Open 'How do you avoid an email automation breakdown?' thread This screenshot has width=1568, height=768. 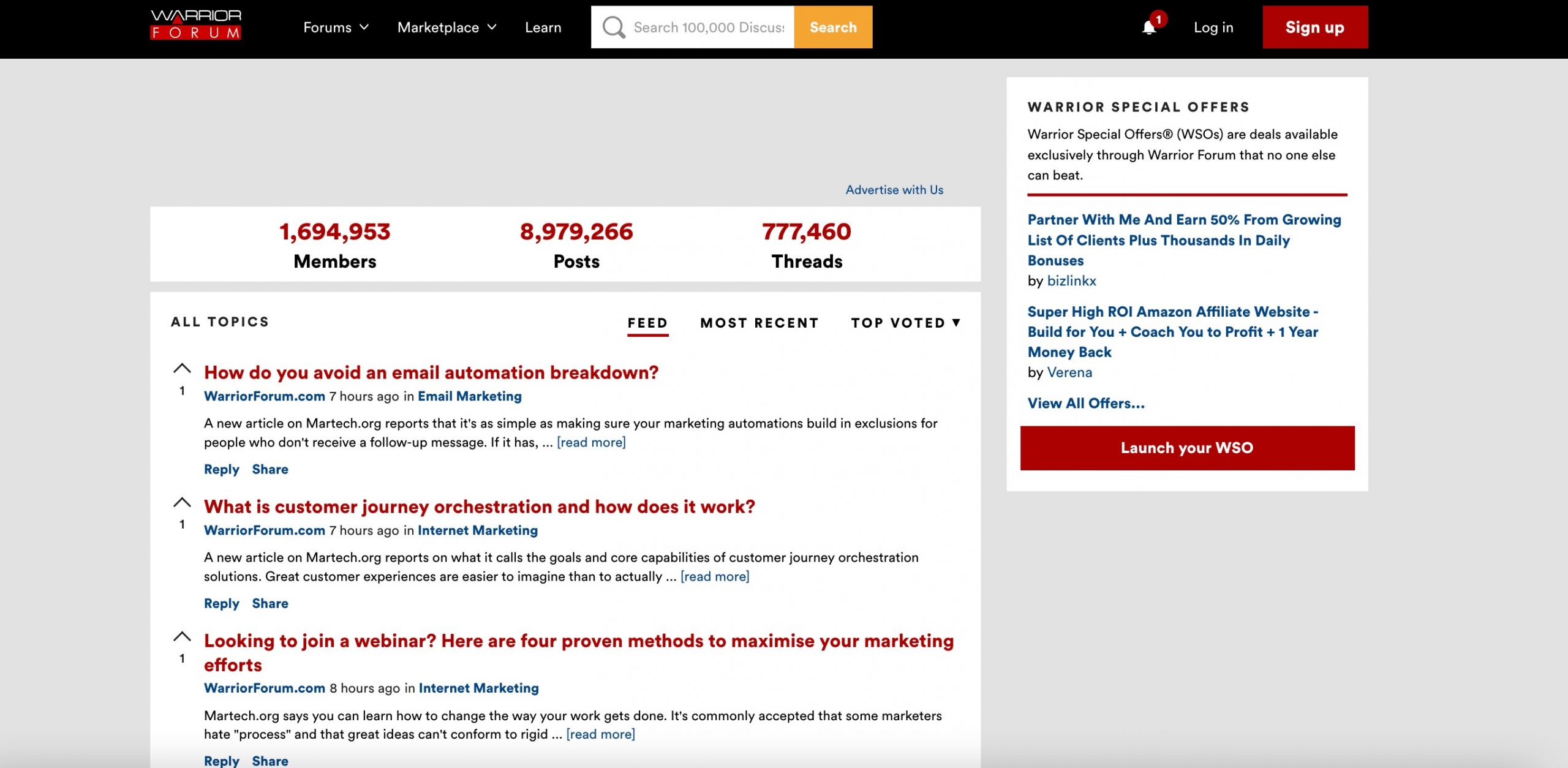[431, 372]
